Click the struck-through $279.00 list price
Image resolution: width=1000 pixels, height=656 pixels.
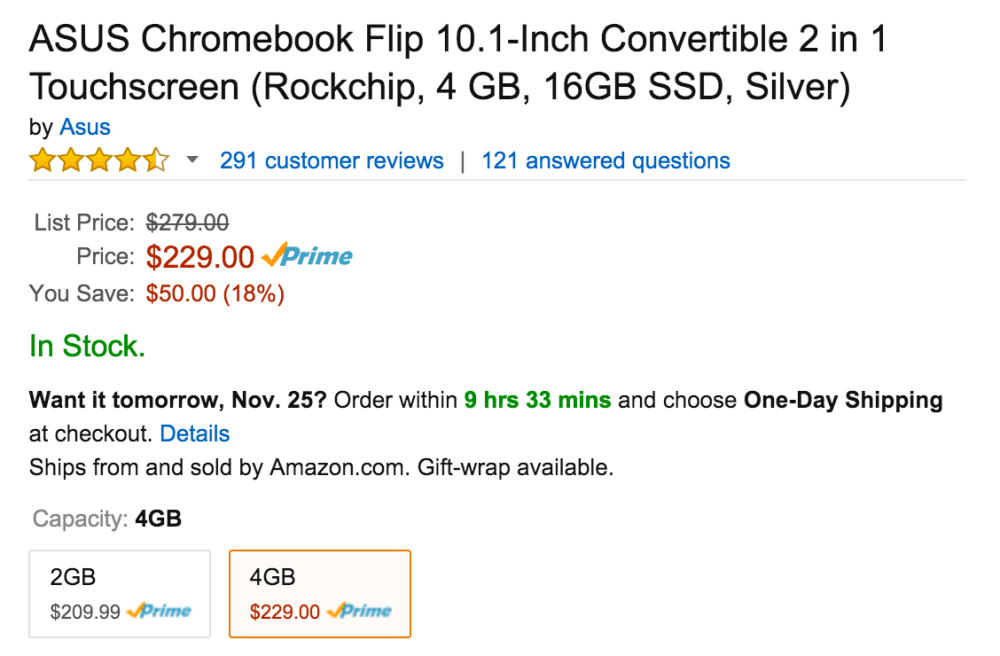(x=187, y=222)
